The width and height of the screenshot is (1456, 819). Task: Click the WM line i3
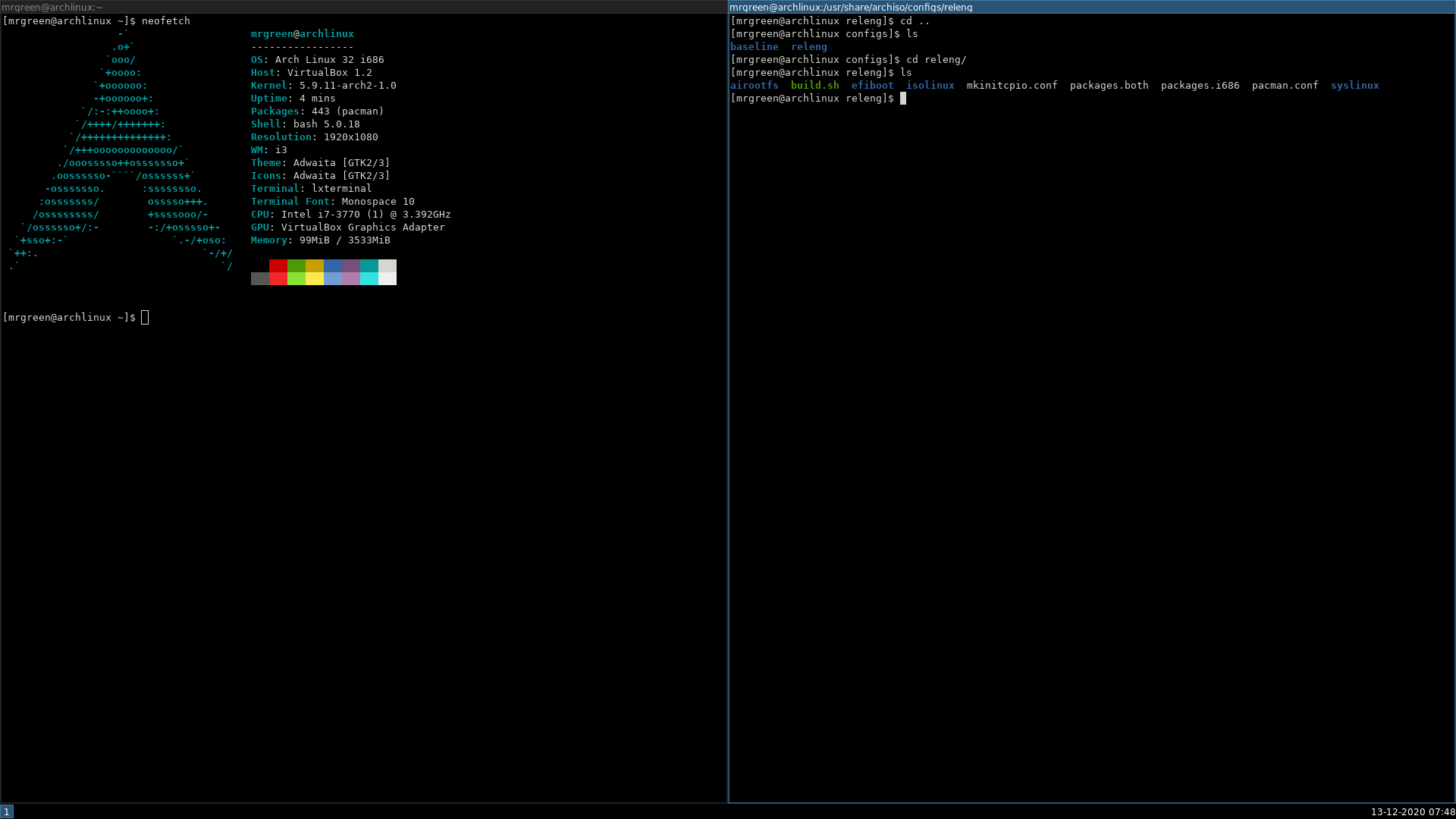tap(269, 150)
